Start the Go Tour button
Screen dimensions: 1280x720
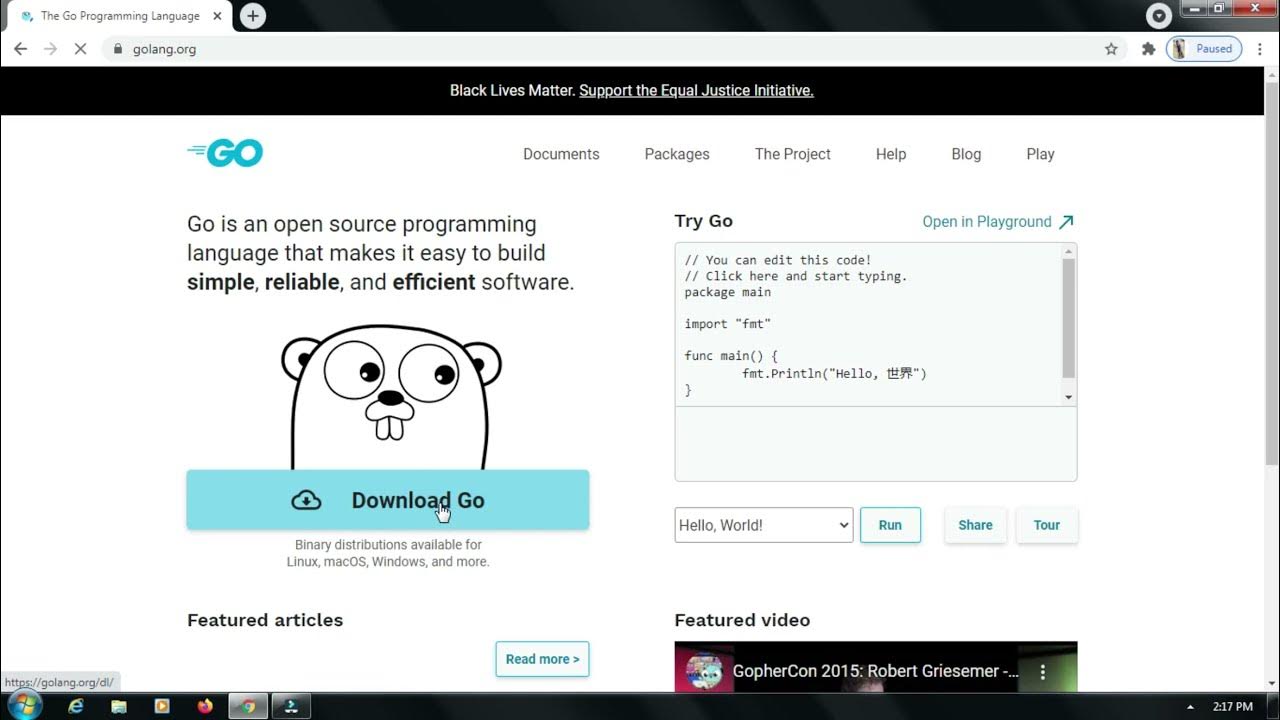coord(1047,525)
